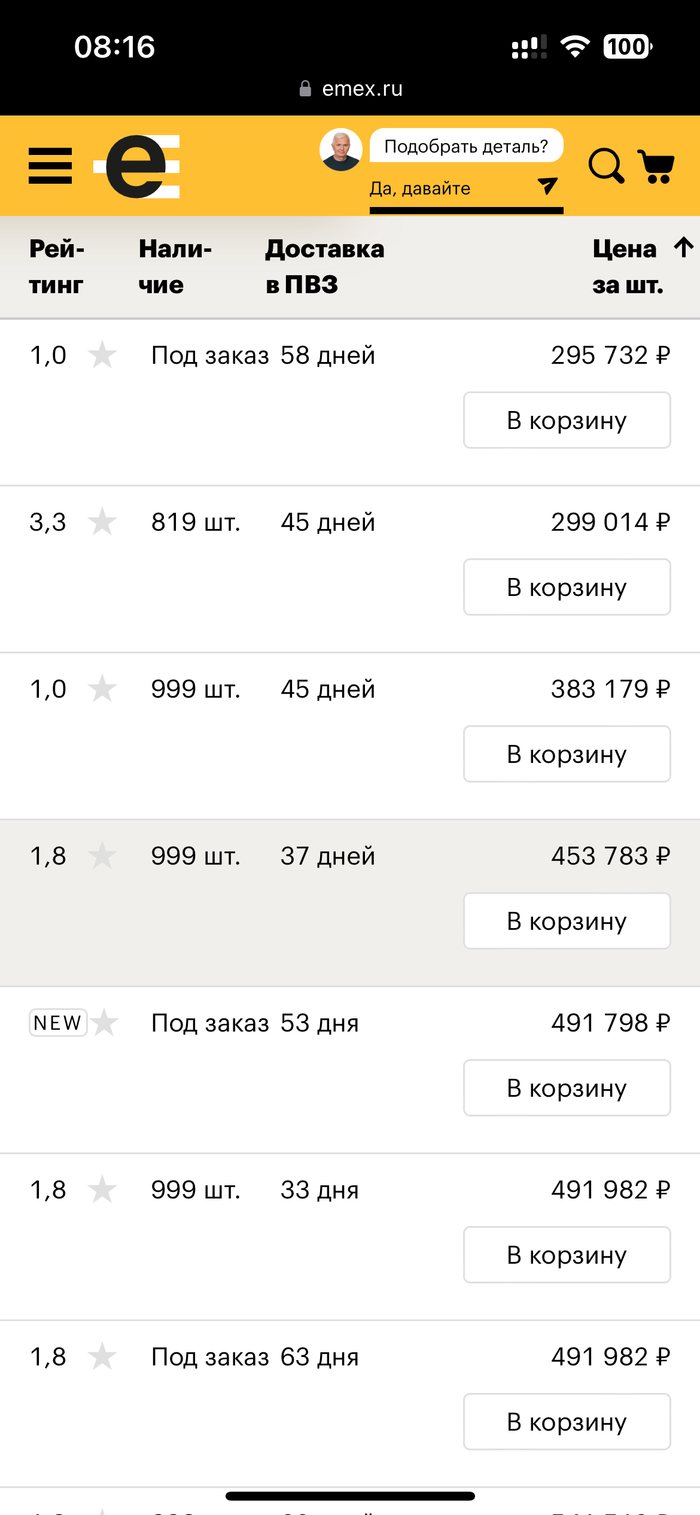
Task: Add the 295 732 ₽ offer to cart
Action: pos(566,421)
